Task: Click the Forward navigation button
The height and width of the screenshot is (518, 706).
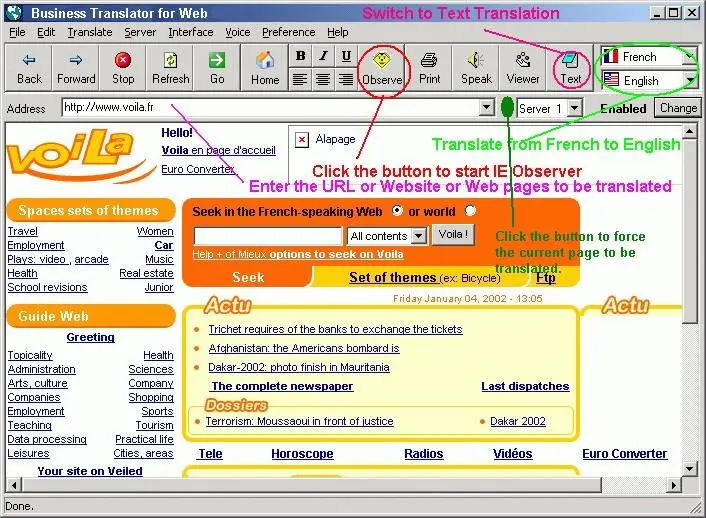Action: point(76,68)
